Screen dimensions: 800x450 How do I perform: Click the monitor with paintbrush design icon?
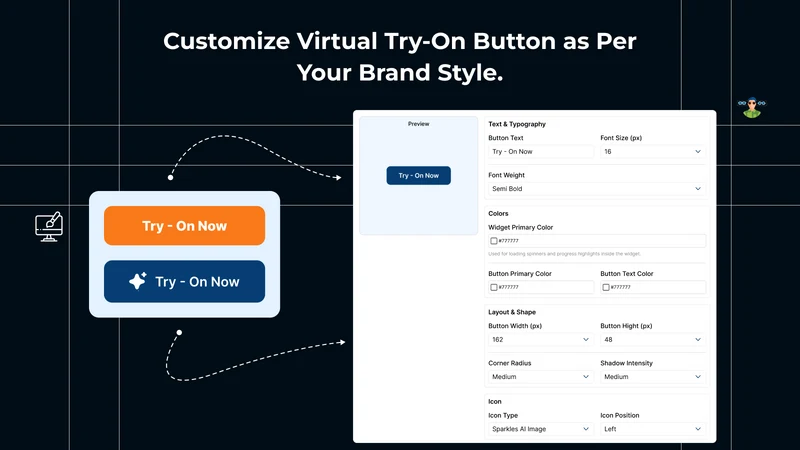click(49, 227)
